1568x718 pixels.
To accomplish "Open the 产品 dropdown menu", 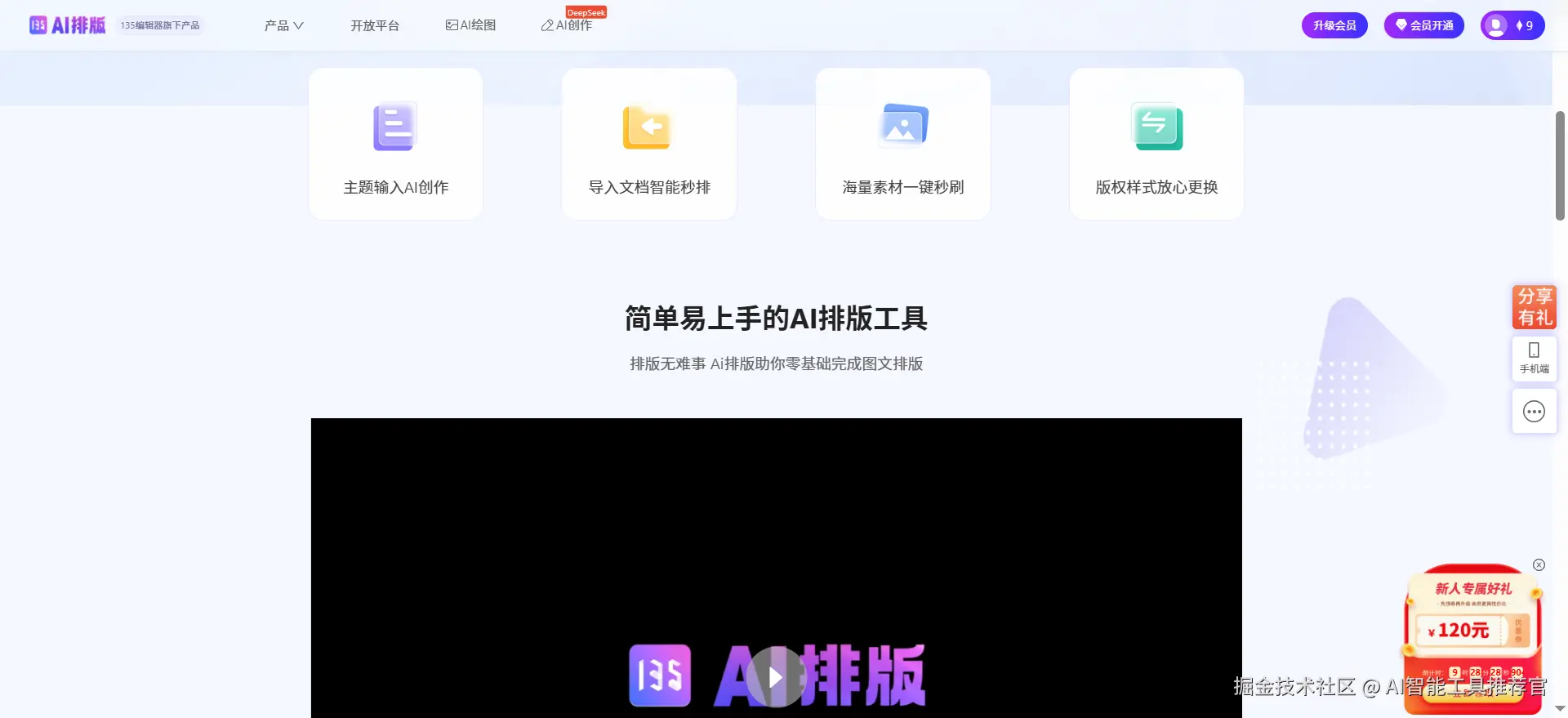I will (284, 25).
